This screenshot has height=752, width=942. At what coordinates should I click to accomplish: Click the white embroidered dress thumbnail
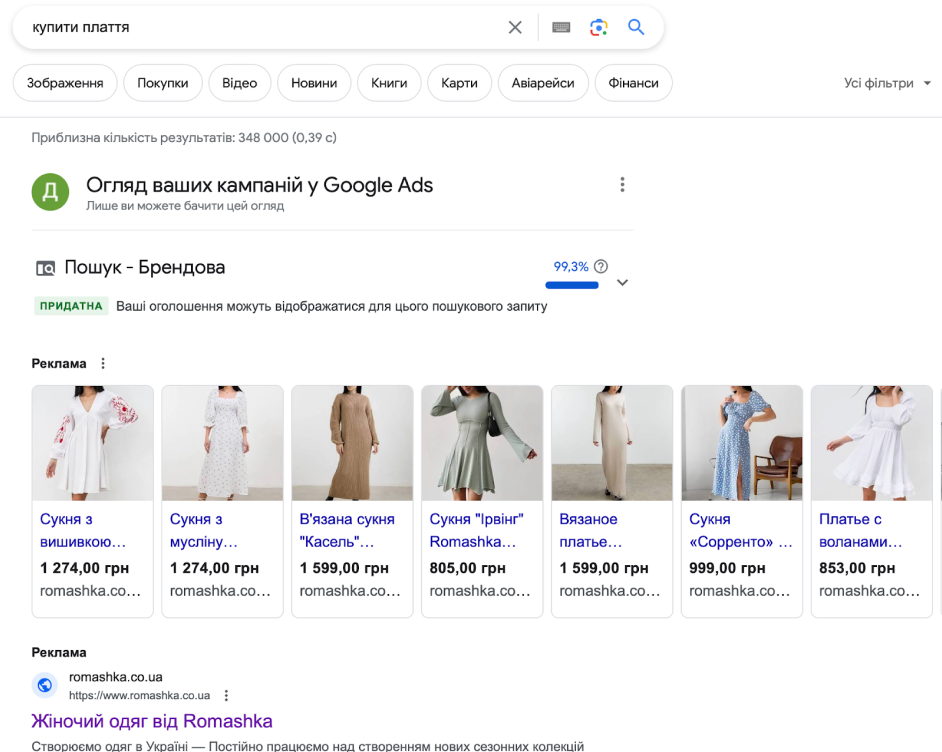tap(93, 443)
